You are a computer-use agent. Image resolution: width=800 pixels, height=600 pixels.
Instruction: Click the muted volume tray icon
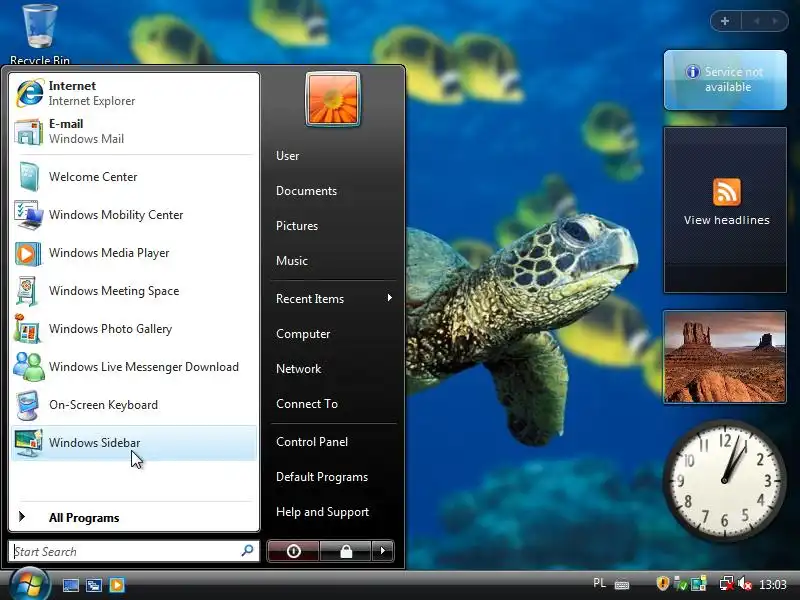coord(745,584)
